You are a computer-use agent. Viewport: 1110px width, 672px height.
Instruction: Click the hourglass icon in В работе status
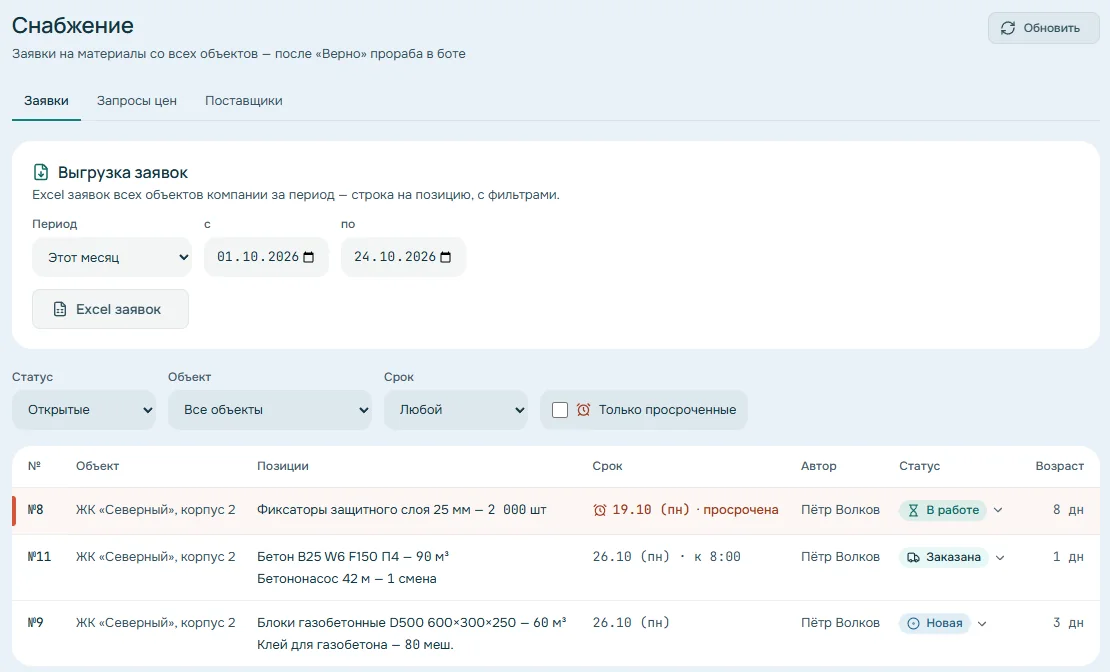click(x=913, y=511)
